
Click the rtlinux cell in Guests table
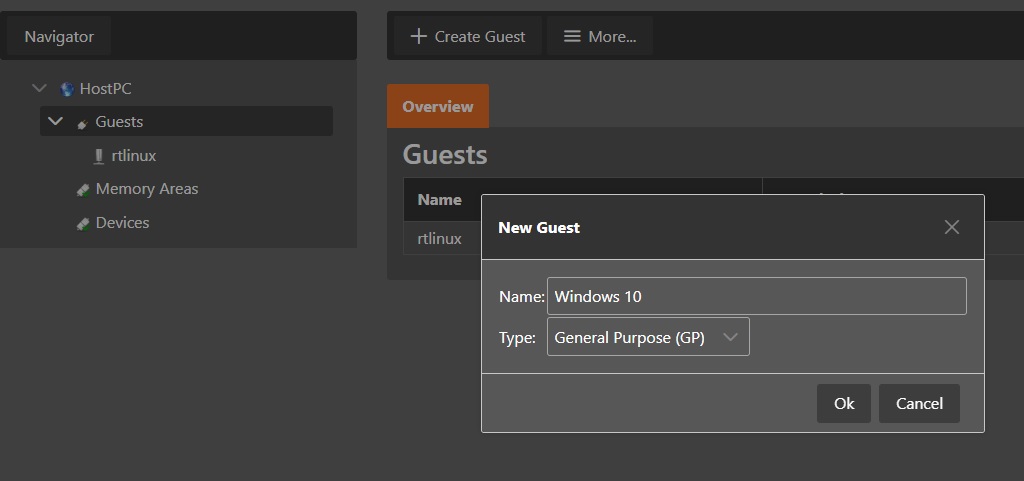tap(440, 239)
